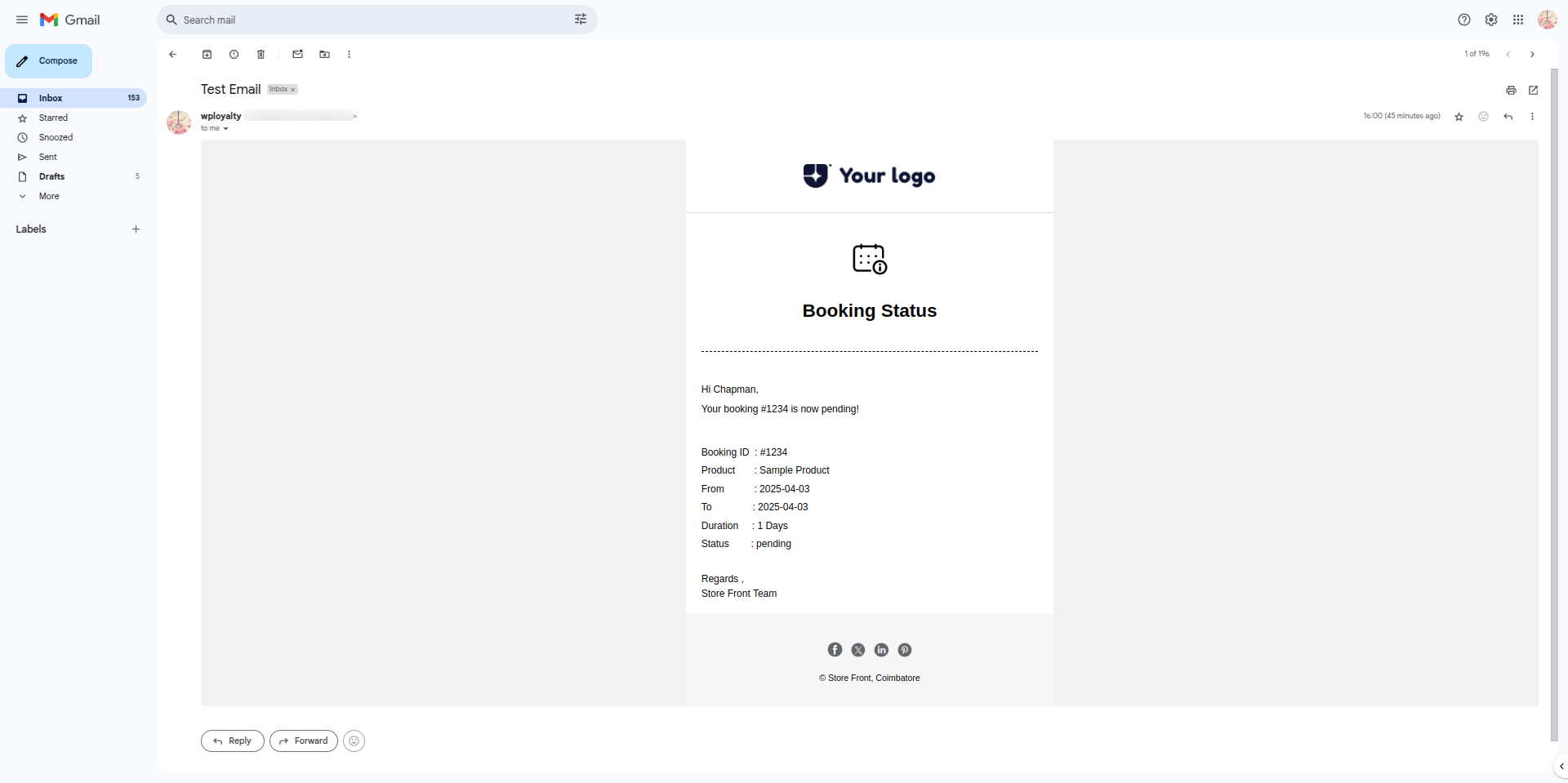
Task: Open the Move to folder icon
Action: (x=324, y=55)
